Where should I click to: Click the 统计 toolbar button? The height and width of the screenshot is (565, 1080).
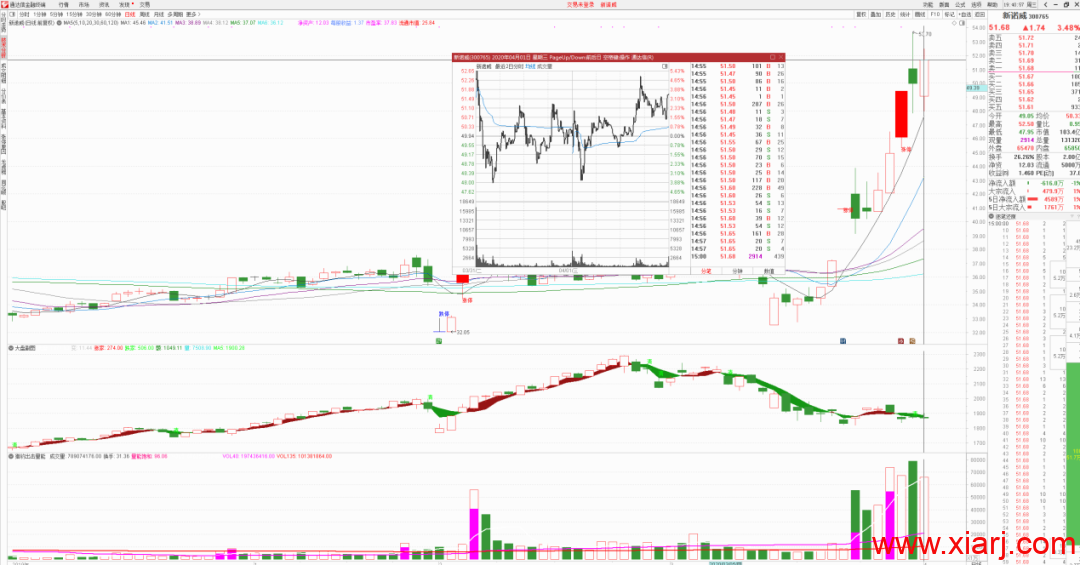[905, 14]
